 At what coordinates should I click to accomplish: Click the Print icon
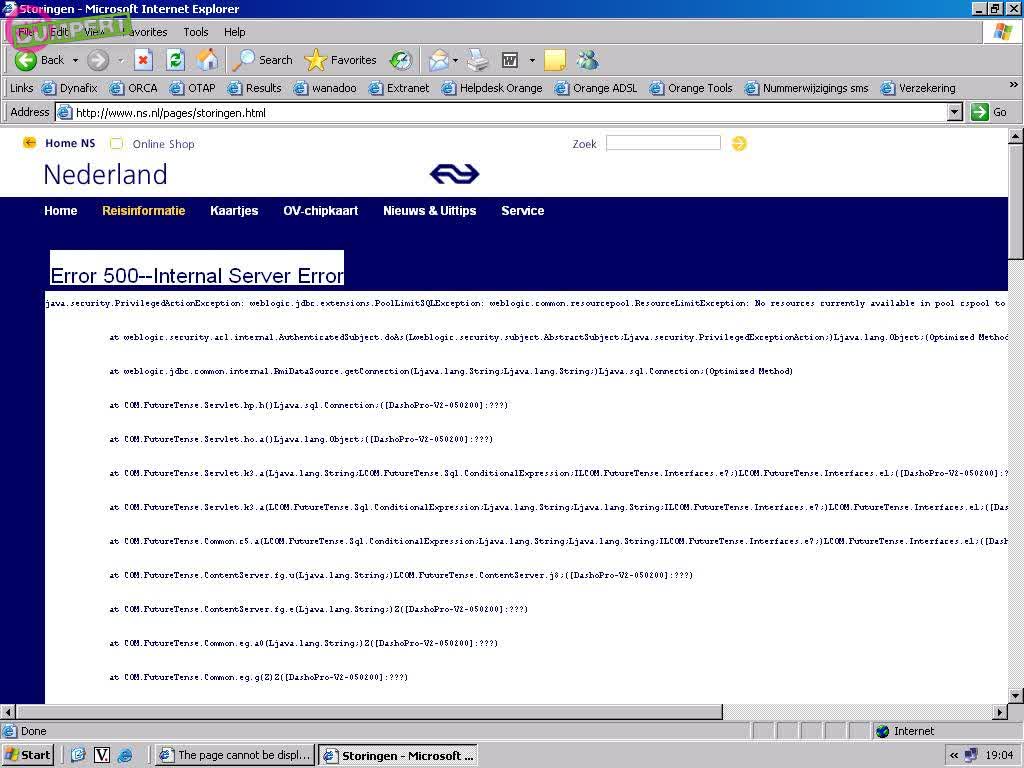477,60
